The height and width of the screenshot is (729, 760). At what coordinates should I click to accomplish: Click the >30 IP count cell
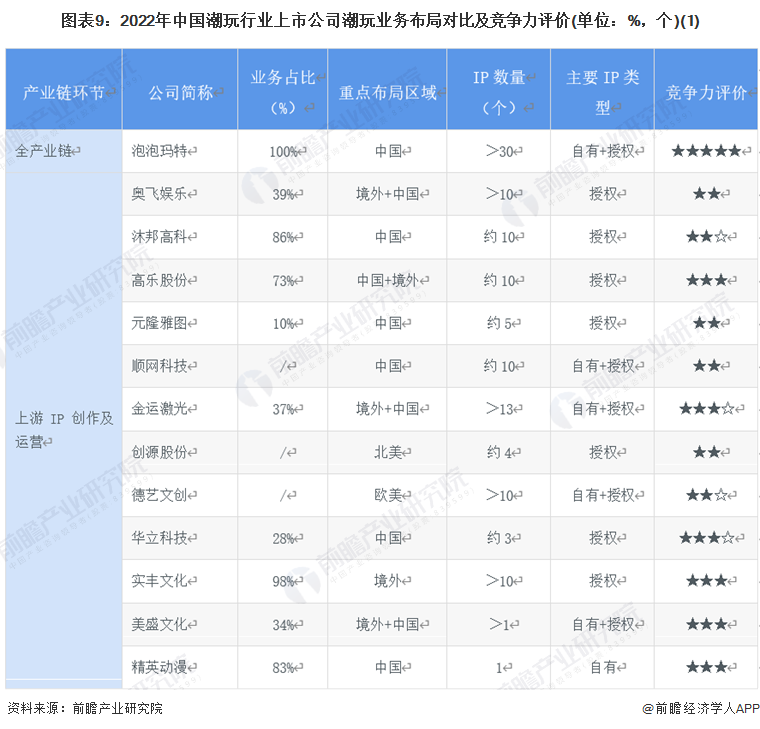[498, 151]
